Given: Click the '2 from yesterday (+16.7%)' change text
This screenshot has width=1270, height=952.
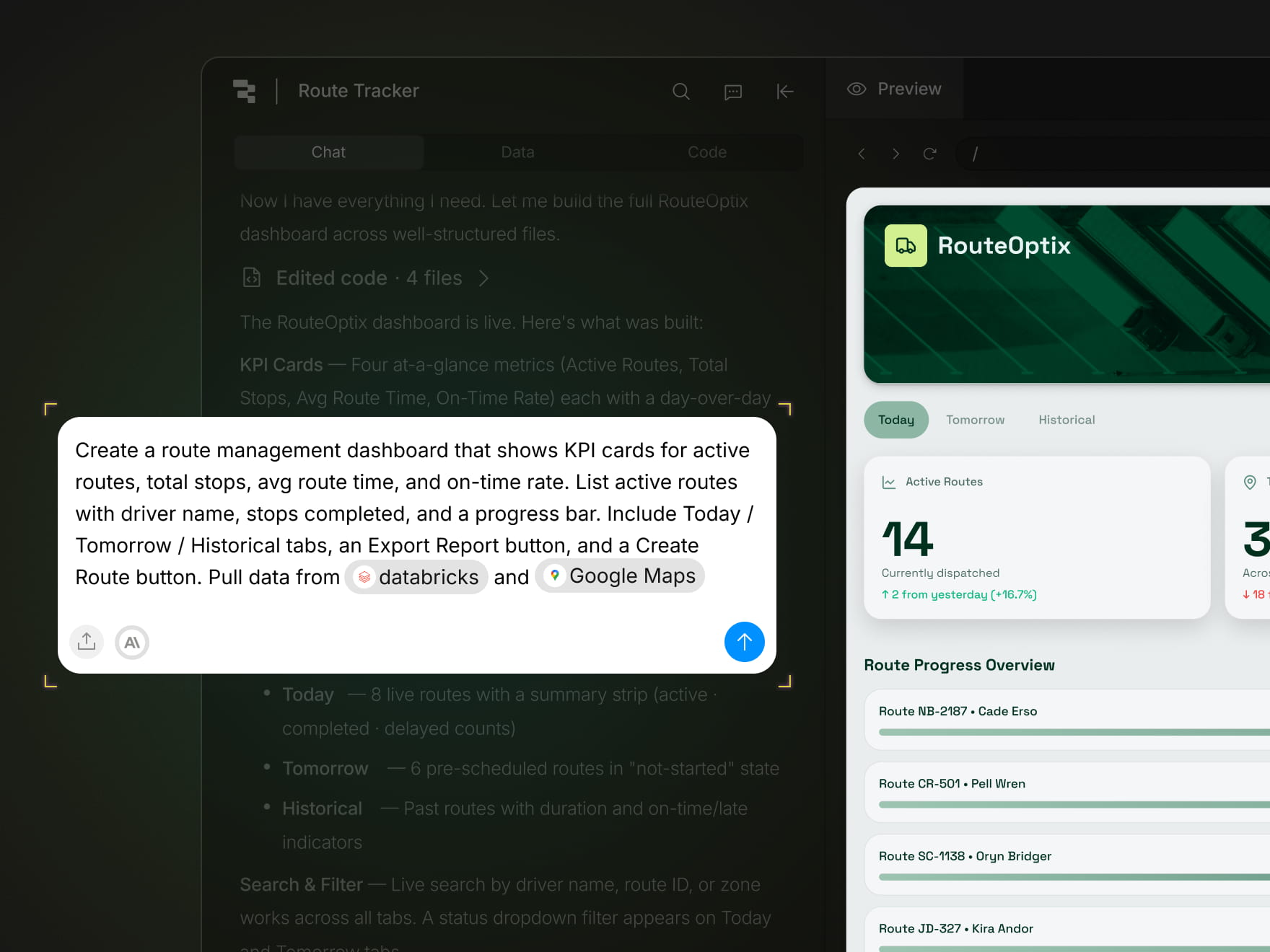Looking at the screenshot, I should click(959, 594).
